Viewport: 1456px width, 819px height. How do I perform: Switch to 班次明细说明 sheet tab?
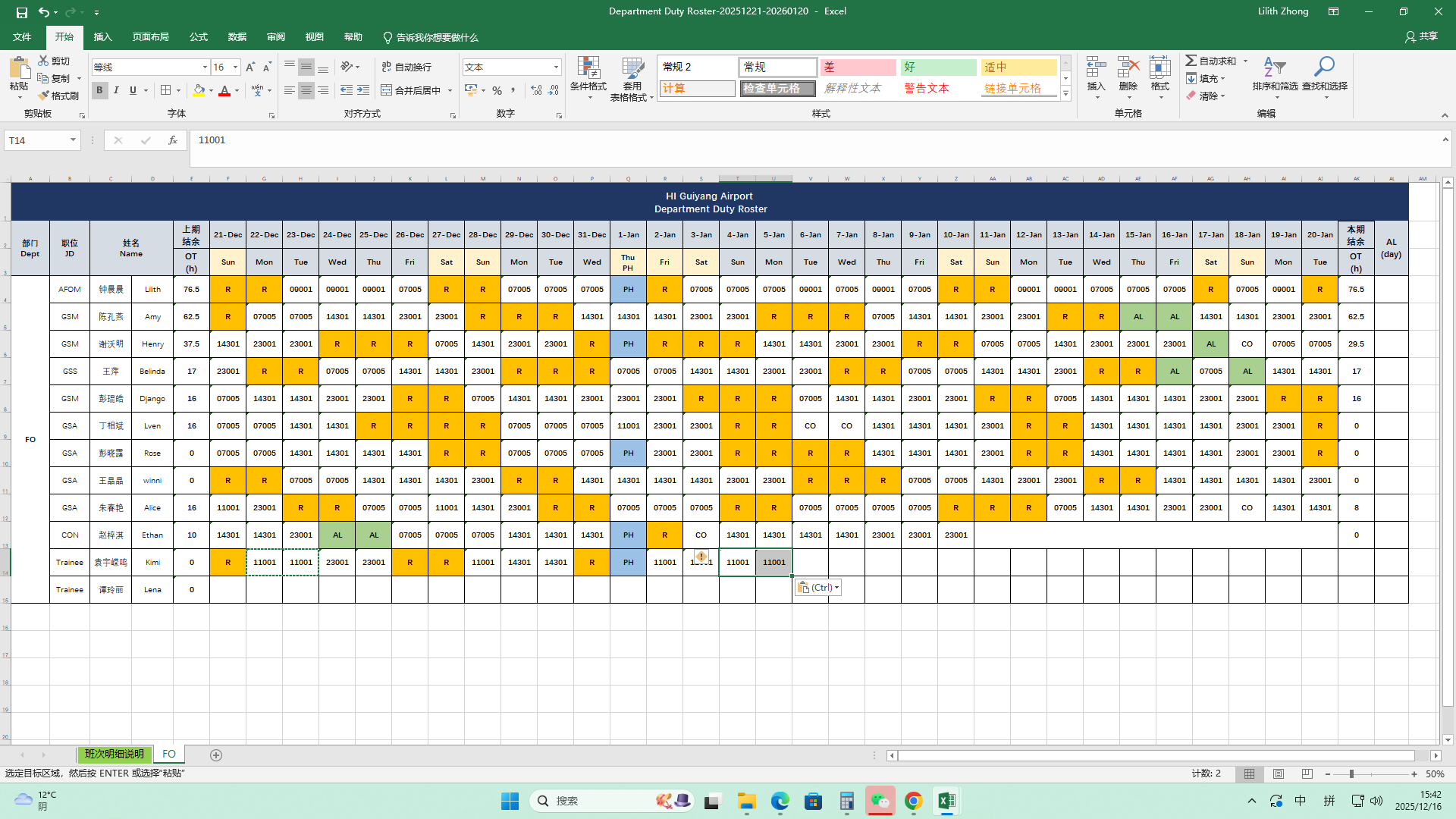(x=114, y=755)
